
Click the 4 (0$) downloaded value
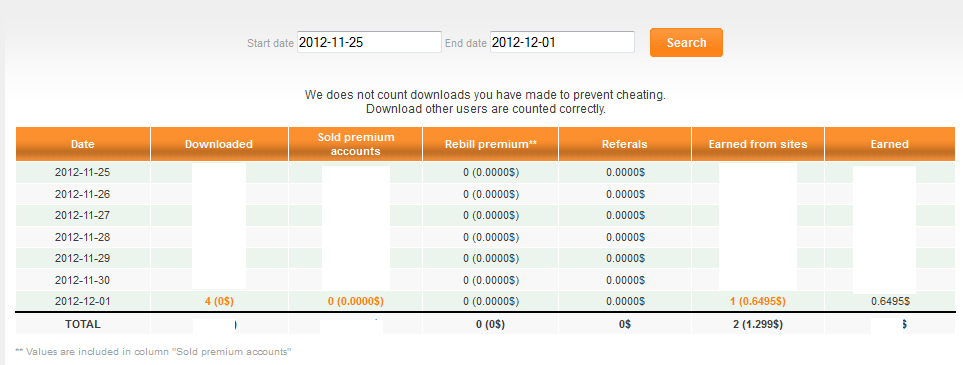coord(219,302)
